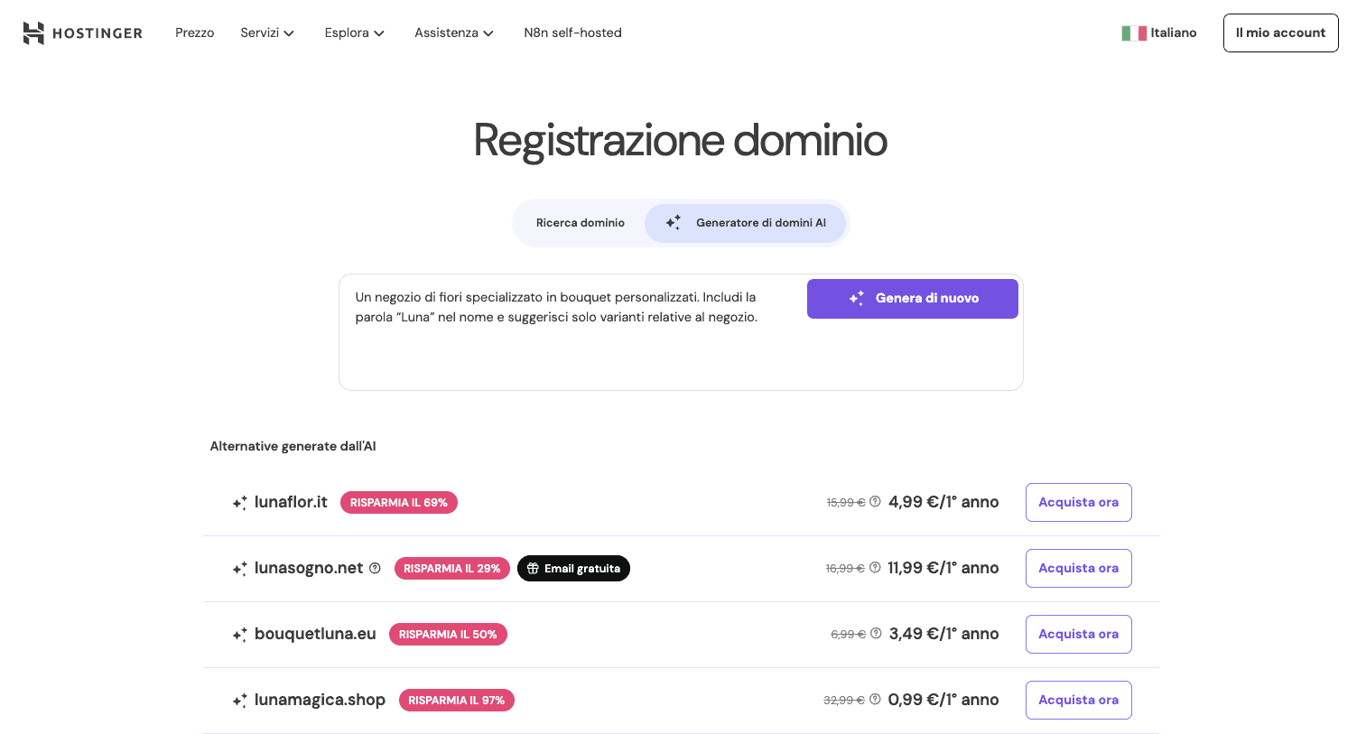The image size is (1366, 734).
Task: Click Genera di nuovo
Action: [x=912, y=298]
